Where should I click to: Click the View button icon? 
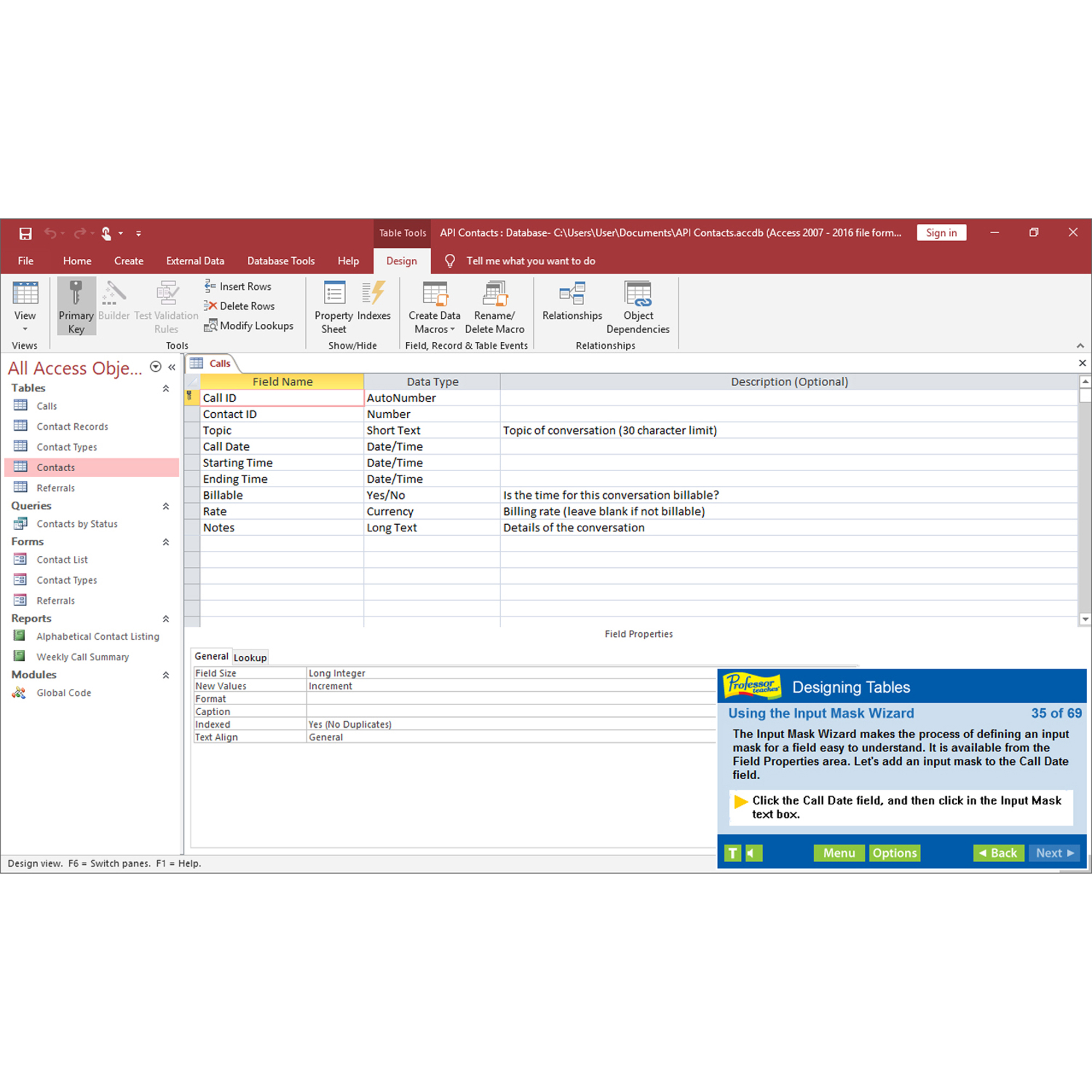point(25,293)
